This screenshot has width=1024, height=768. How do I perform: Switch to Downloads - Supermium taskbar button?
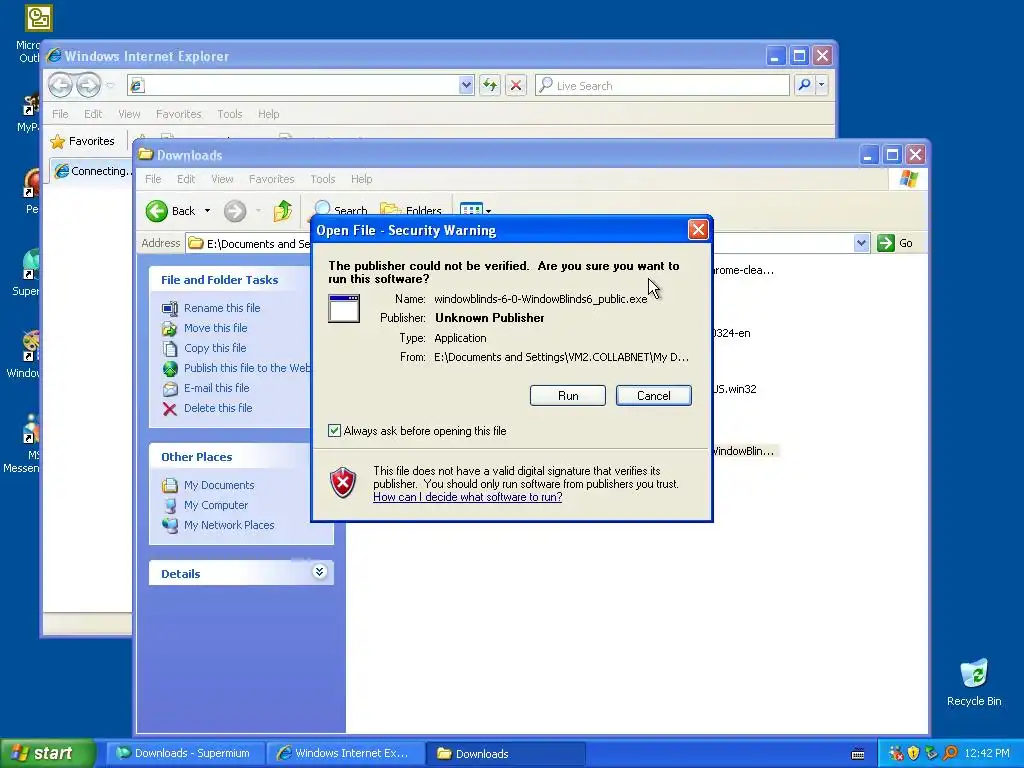pyautogui.click(x=184, y=753)
